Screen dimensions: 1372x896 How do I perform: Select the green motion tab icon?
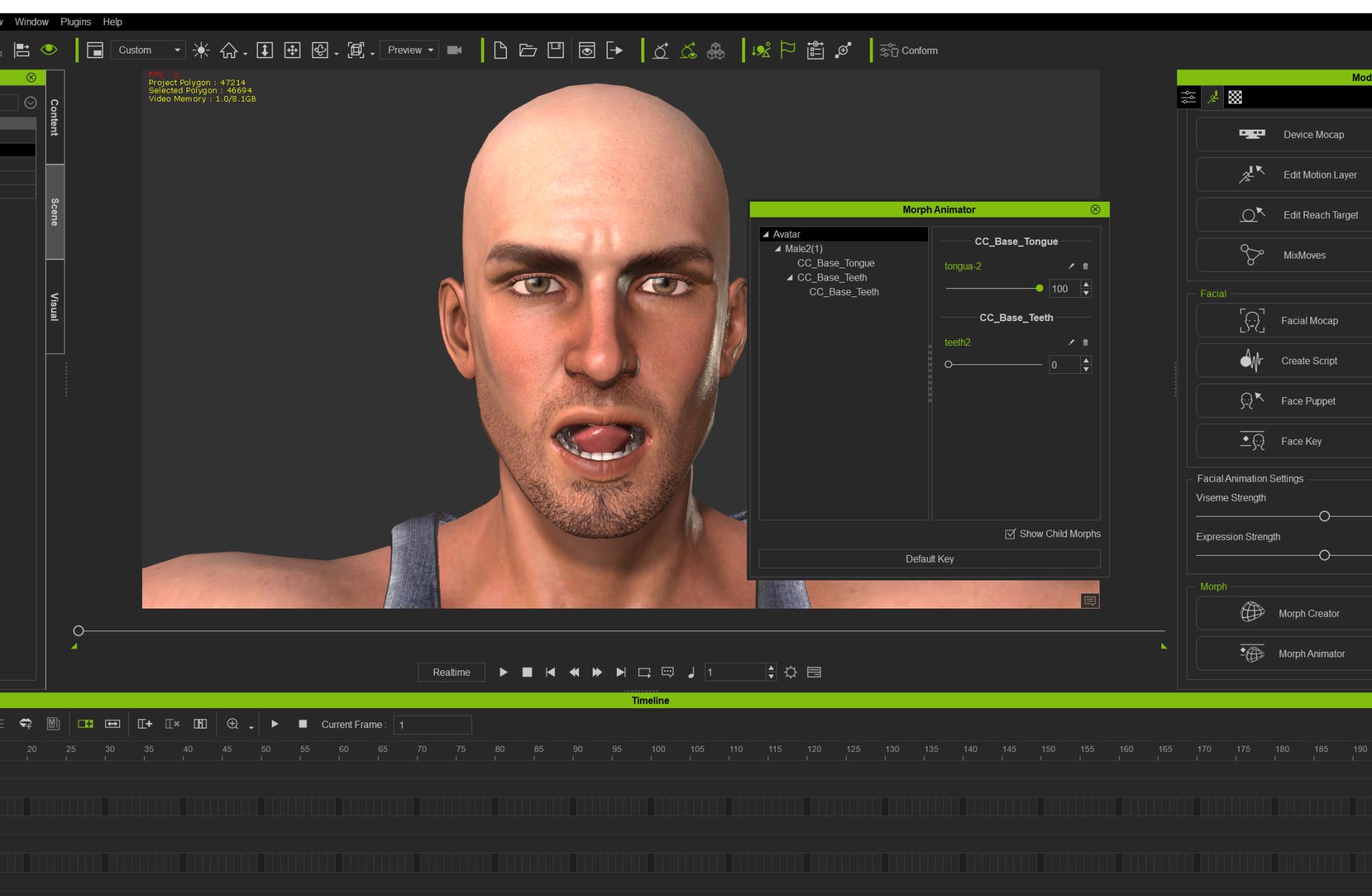click(x=1213, y=97)
